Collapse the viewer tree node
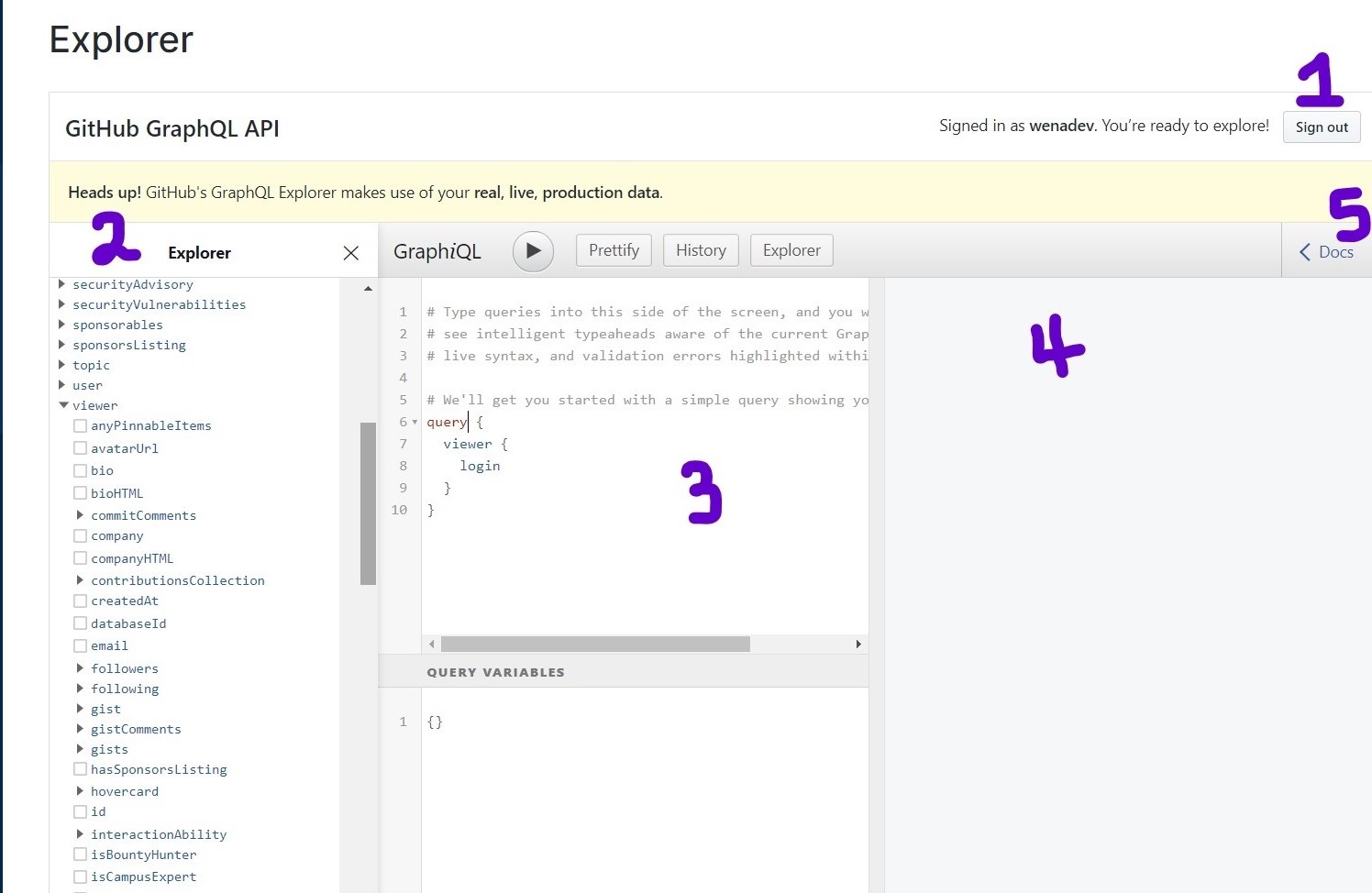 point(63,405)
